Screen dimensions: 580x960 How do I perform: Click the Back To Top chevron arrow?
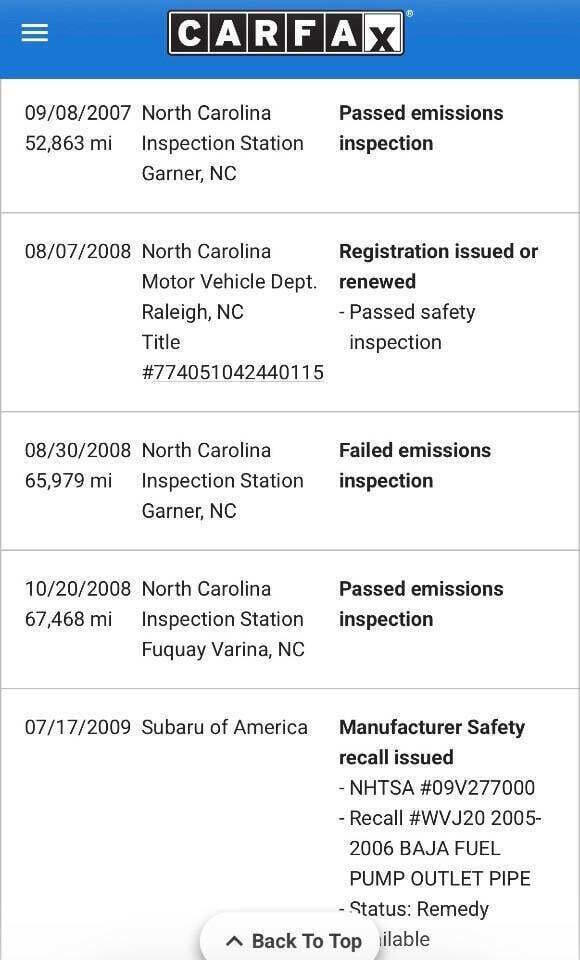pyautogui.click(x=235, y=941)
